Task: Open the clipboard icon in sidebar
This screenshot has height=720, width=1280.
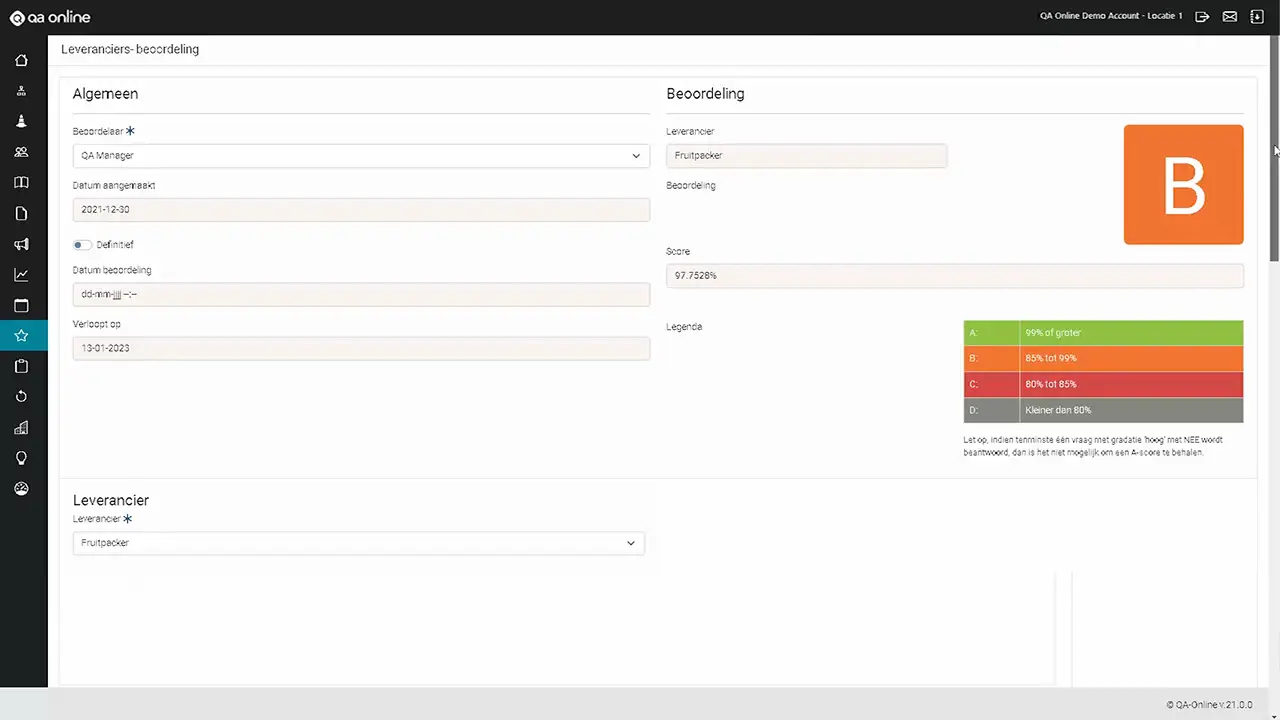Action: click(21, 367)
